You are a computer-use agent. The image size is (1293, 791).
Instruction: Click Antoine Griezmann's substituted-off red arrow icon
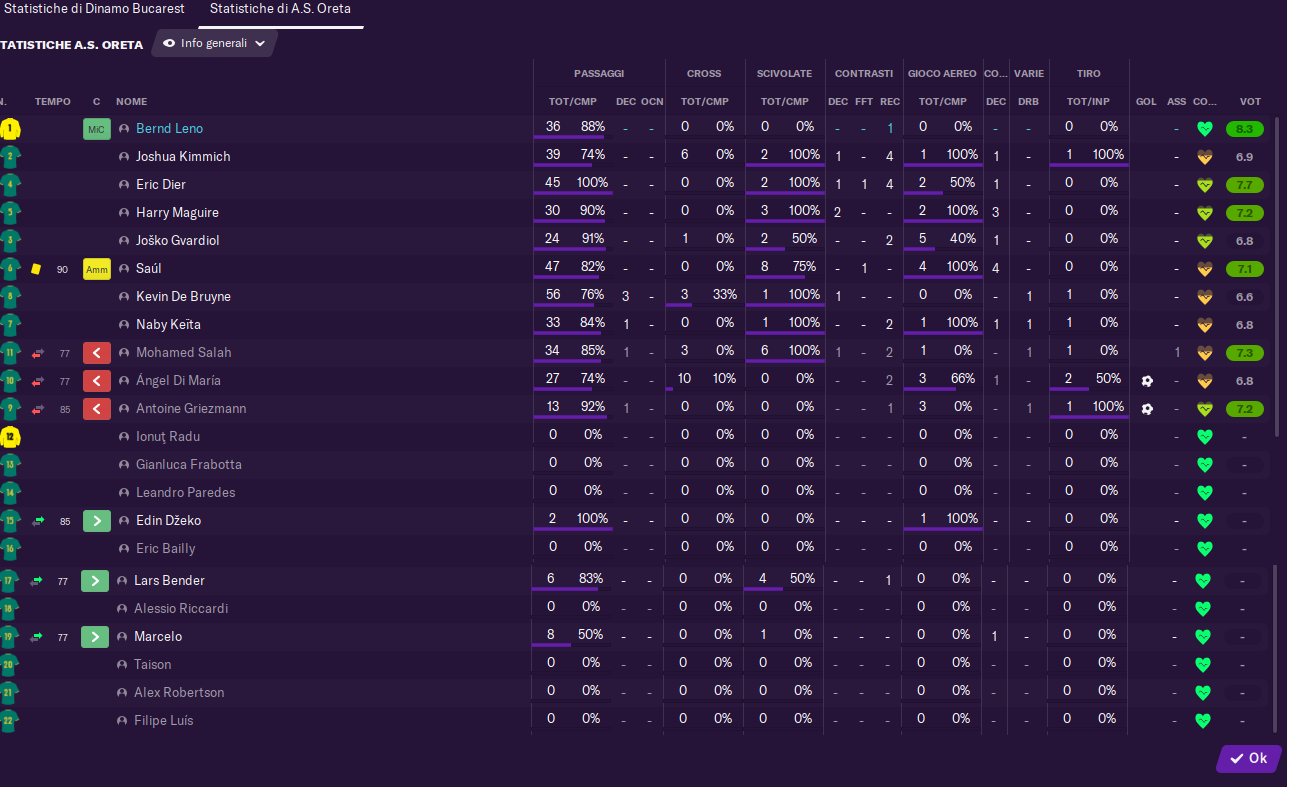[x=97, y=409]
